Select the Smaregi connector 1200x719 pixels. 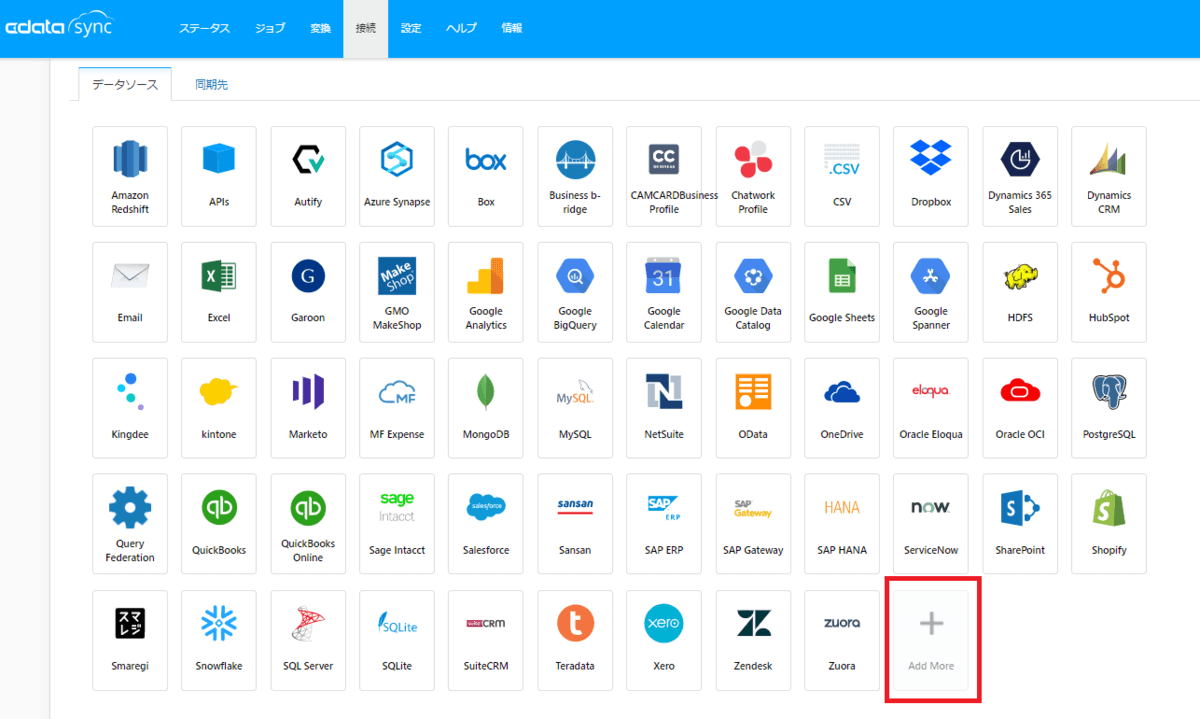pos(130,640)
